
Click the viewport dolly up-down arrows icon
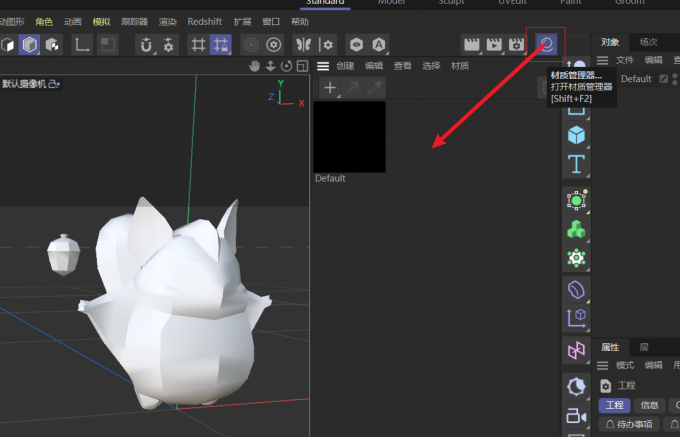[x=270, y=66]
